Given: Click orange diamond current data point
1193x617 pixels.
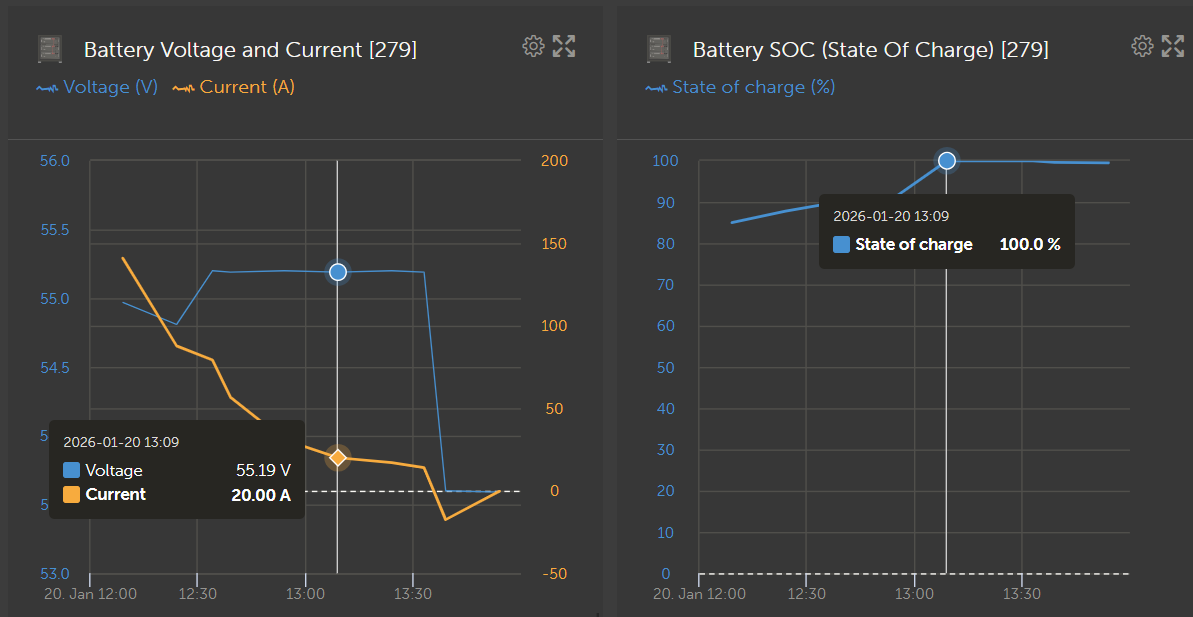Looking at the screenshot, I should coord(338,458).
